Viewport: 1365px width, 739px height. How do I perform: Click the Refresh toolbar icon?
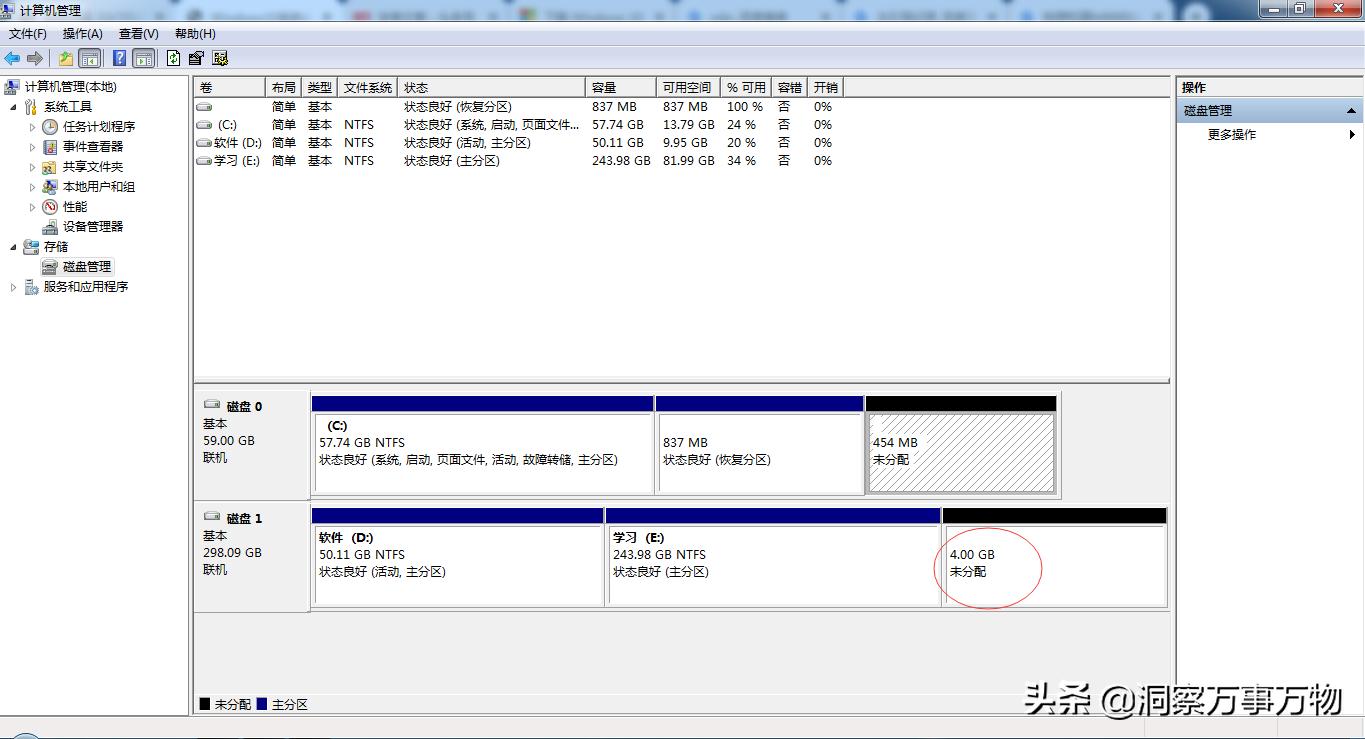(x=174, y=58)
